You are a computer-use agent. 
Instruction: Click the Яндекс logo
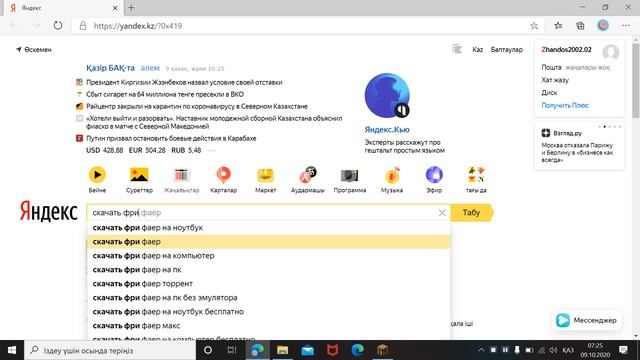point(48,212)
